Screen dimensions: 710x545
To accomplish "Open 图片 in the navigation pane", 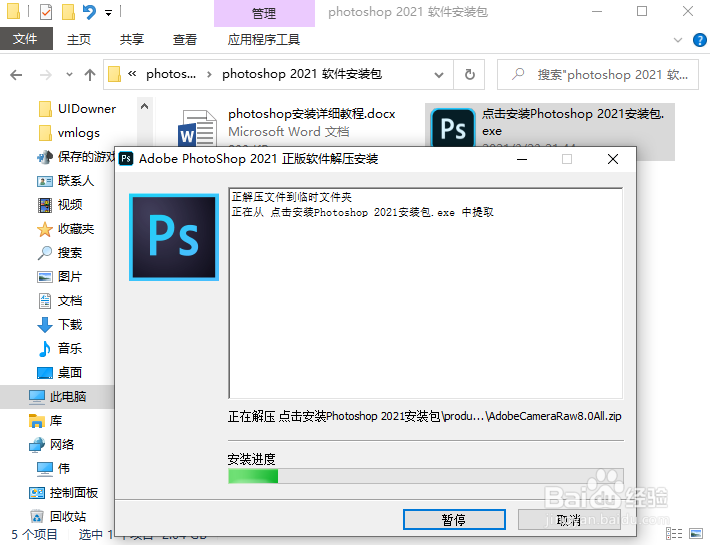I will pyautogui.click(x=60, y=277).
